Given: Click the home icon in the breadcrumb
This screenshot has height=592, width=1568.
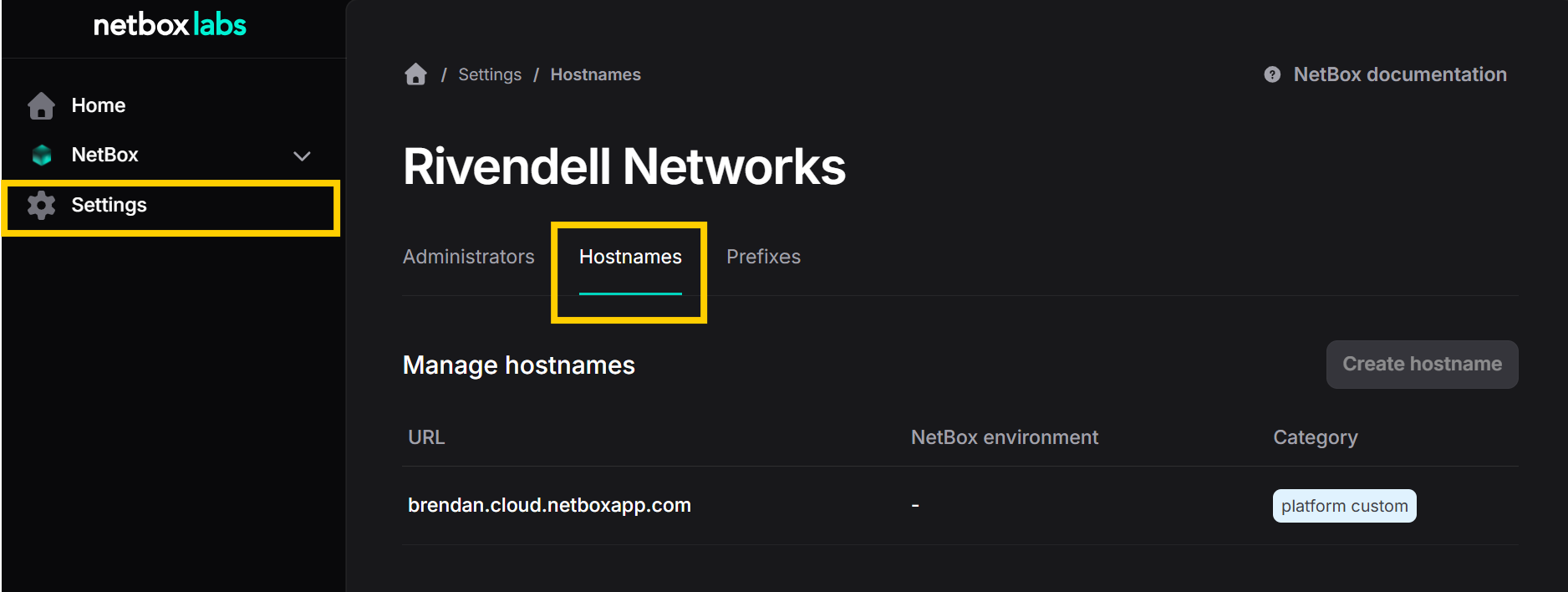Looking at the screenshot, I should coord(415,74).
